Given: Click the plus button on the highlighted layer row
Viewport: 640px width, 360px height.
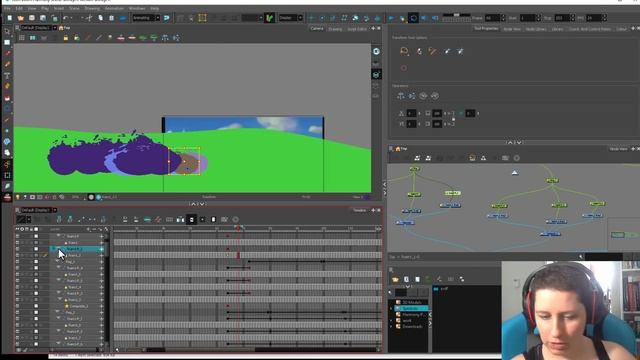Looking at the screenshot, I should pos(101,249).
